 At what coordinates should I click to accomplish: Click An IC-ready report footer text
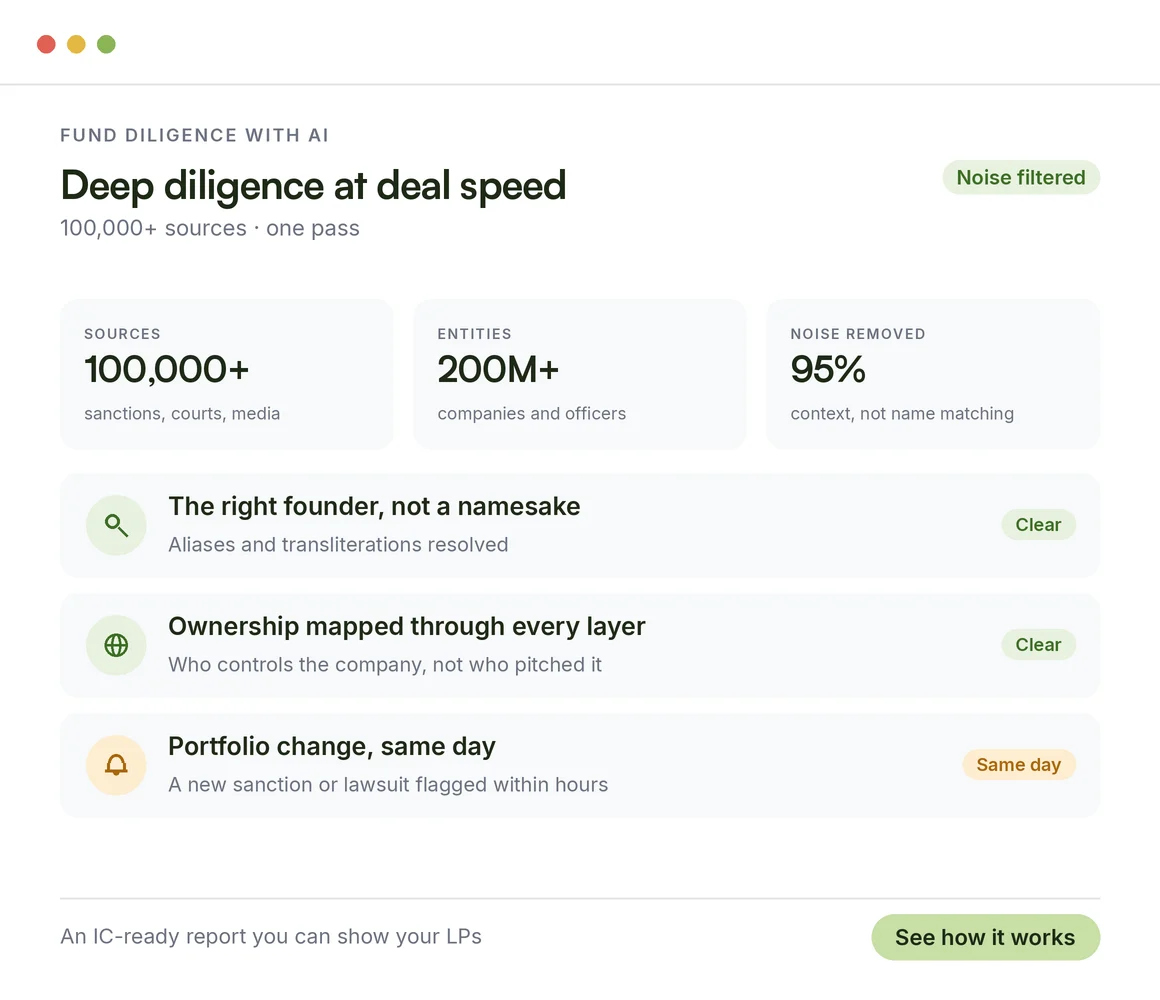[x=271, y=936]
